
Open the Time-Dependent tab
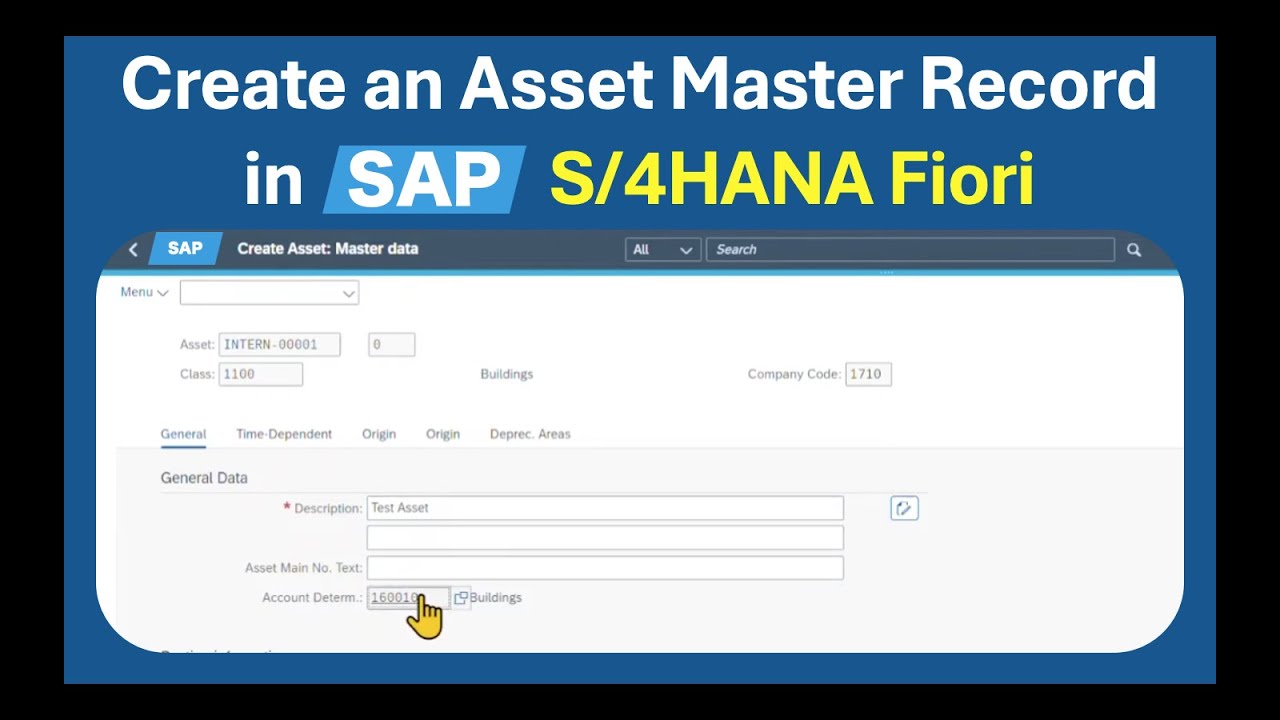point(284,434)
